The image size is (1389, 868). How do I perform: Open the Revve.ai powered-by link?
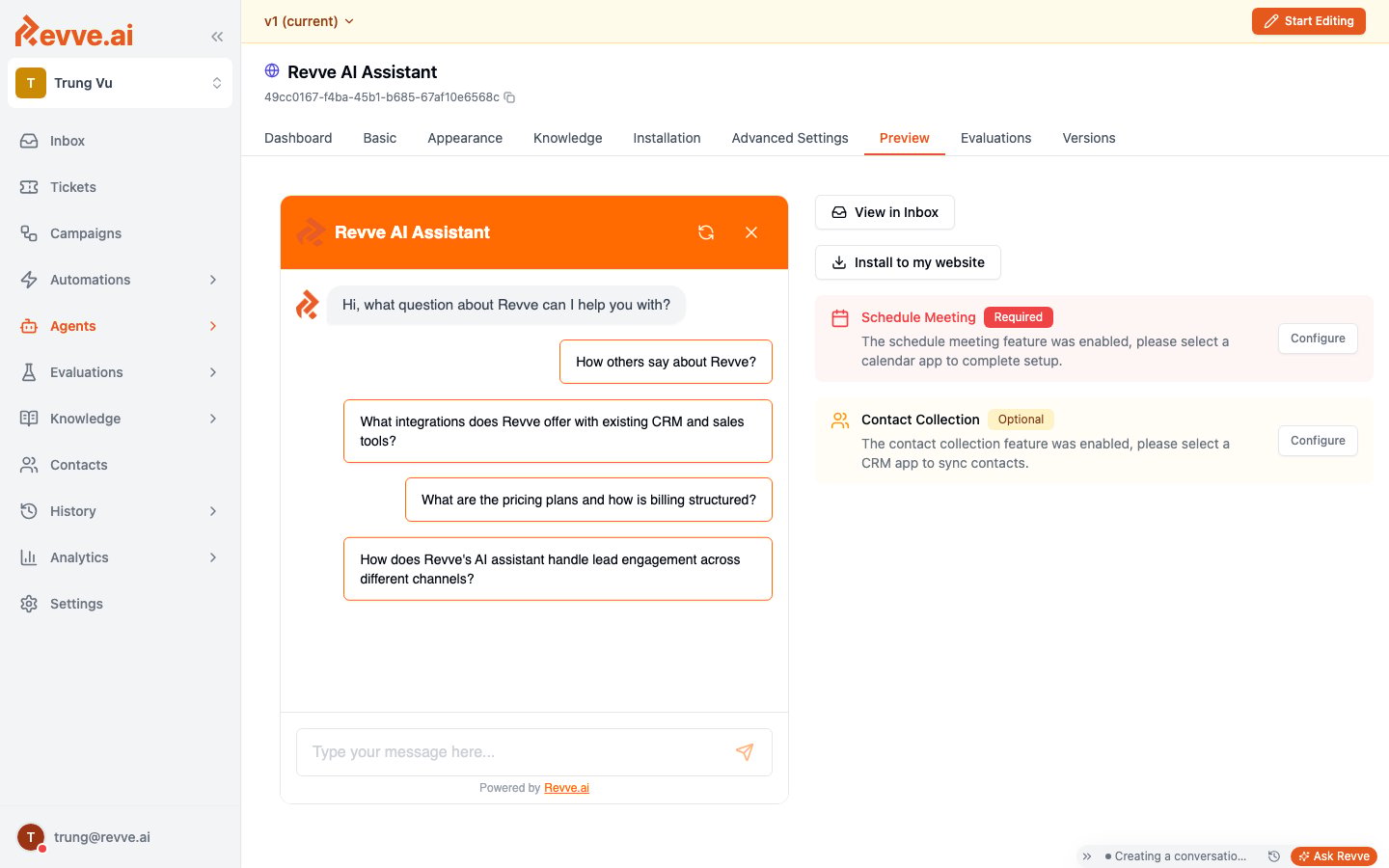[x=566, y=788]
